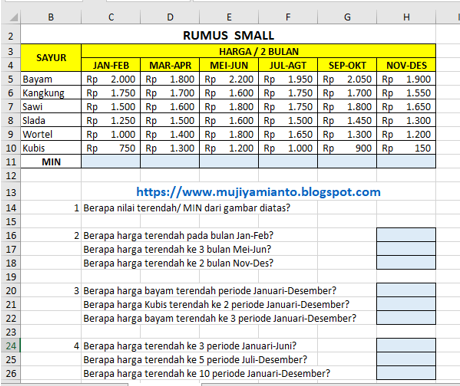
Task: Click answer box for 10th lowest Januari-Desember
Action: [406, 373]
